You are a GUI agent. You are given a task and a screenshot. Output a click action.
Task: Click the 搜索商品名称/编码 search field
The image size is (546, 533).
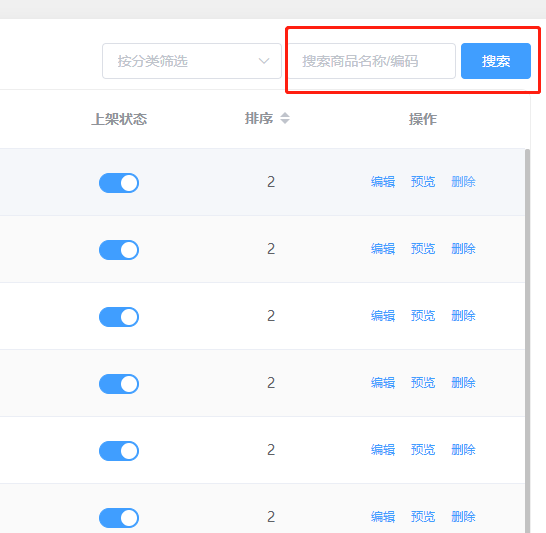pos(372,61)
